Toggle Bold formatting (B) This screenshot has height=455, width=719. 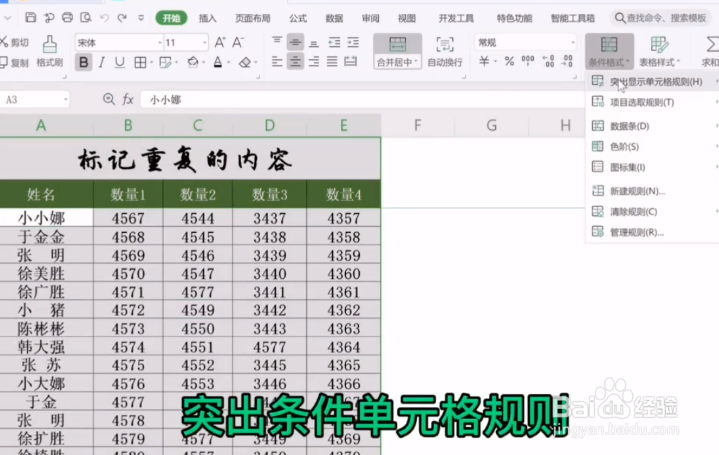tap(83, 62)
